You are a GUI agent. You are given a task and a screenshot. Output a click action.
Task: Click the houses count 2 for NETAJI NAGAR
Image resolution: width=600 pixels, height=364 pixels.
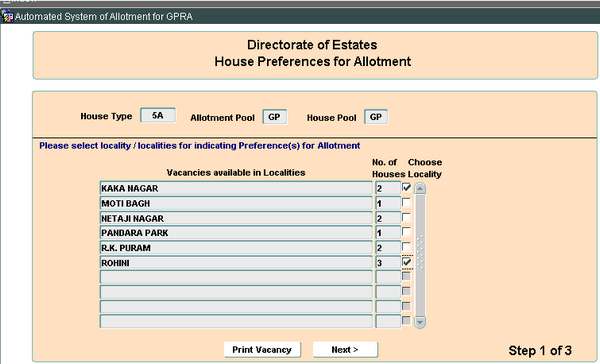click(x=388, y=218)
